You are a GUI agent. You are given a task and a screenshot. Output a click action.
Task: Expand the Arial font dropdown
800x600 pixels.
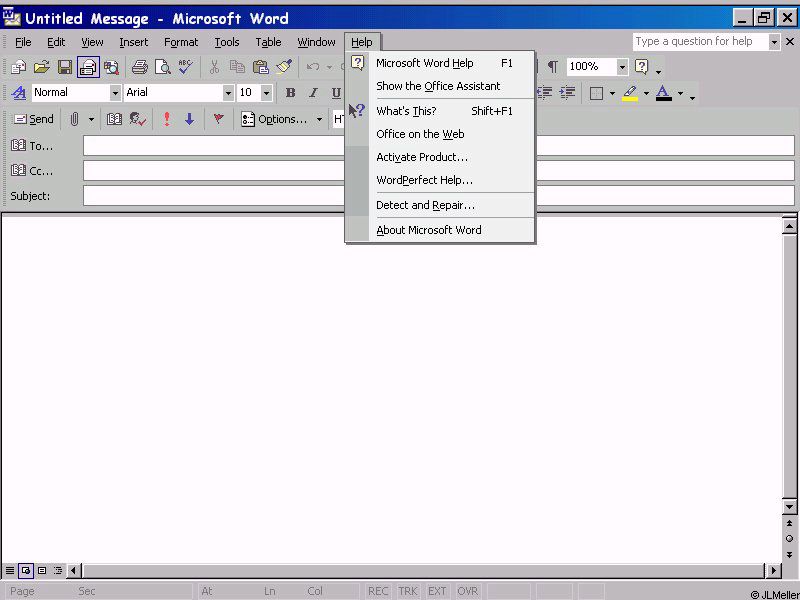pyautogui.click(x=228, y=93)
